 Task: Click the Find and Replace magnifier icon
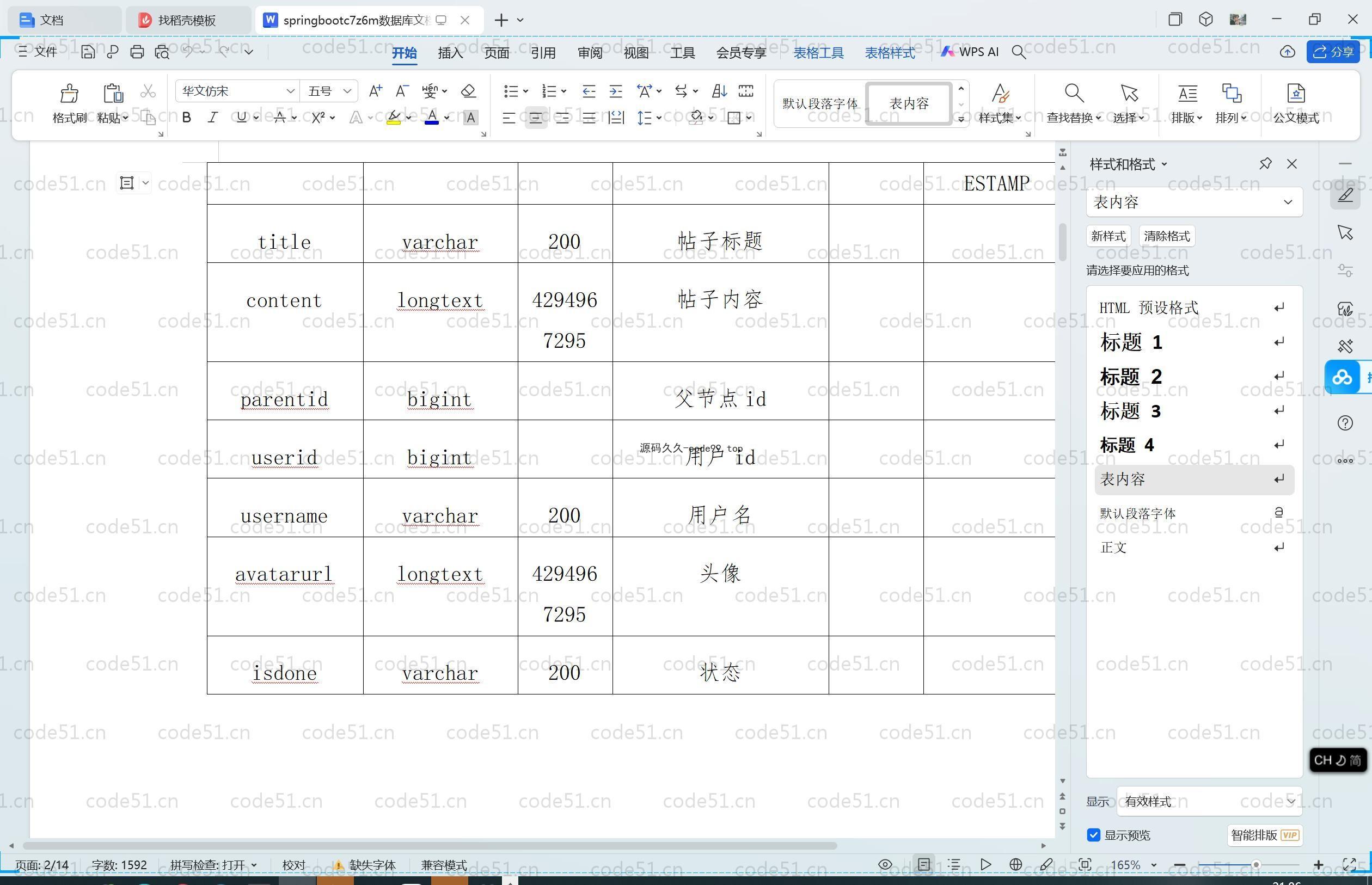(x=1074, y=93)
